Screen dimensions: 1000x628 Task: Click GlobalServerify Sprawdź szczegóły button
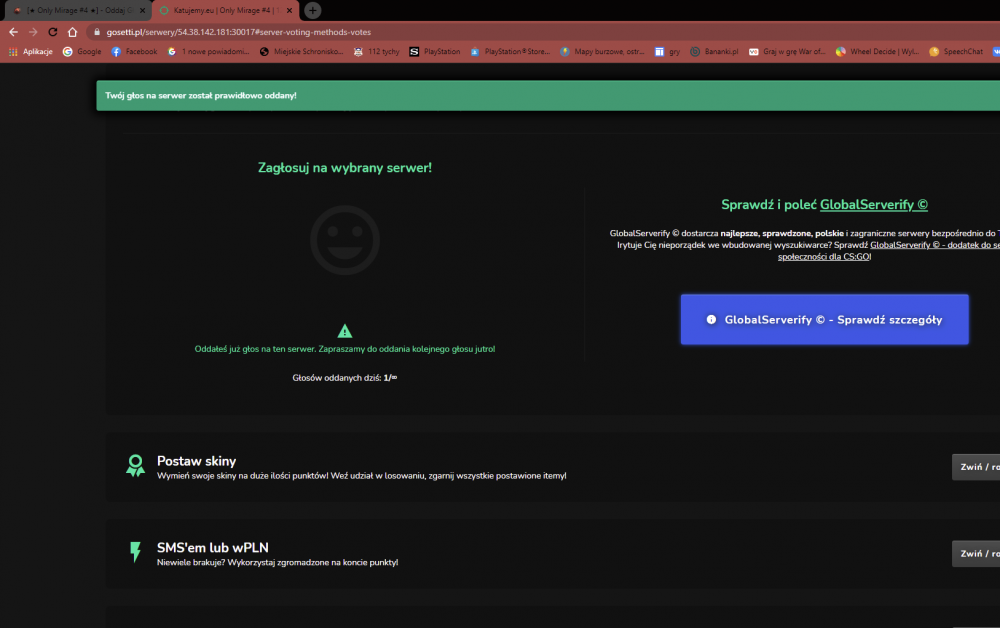(x=825, y=319)
